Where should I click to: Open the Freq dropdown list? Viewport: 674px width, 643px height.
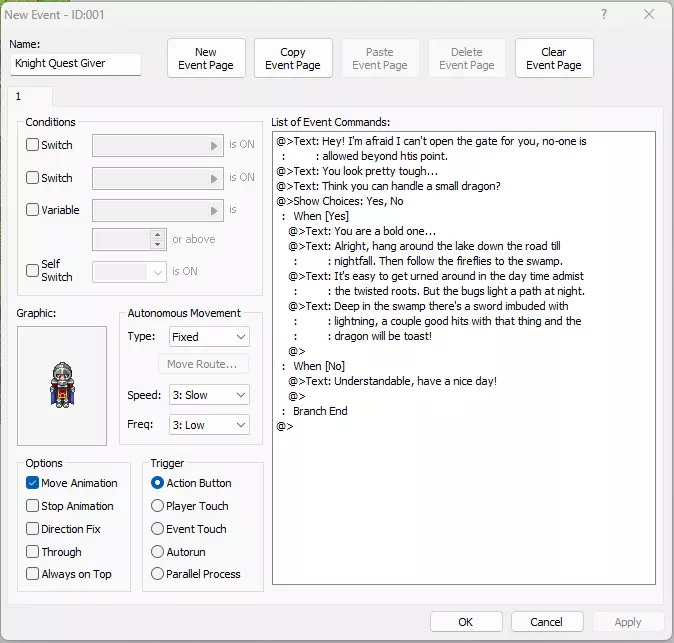click(209, 425)
